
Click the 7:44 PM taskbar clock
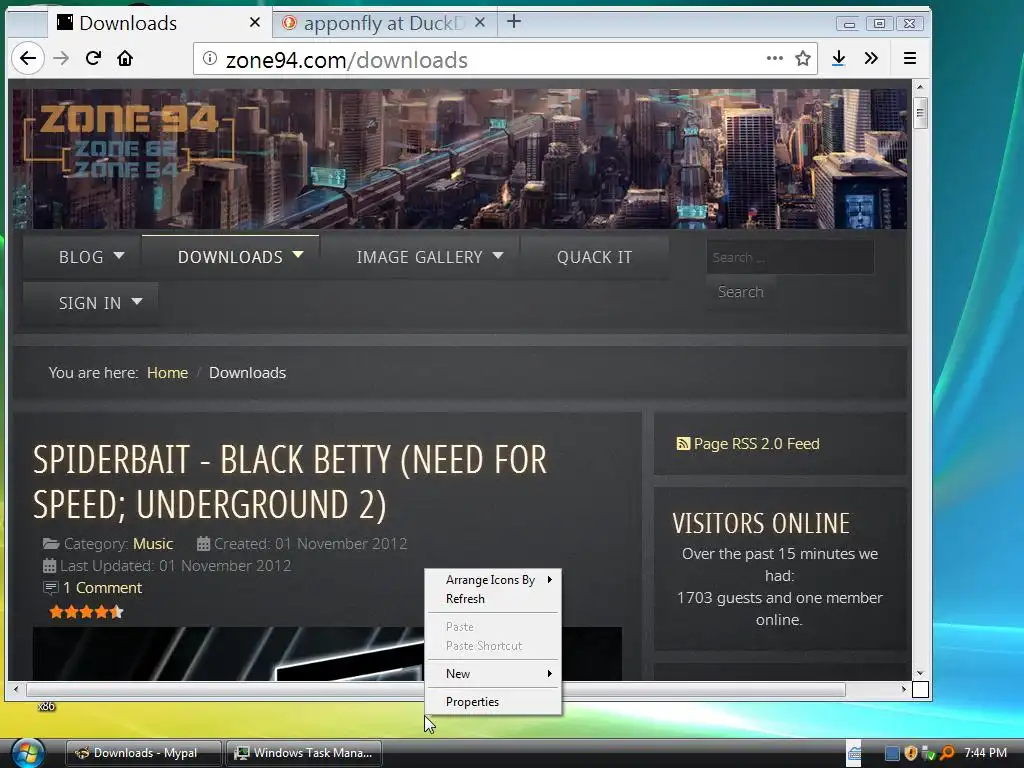click(985, 753)
